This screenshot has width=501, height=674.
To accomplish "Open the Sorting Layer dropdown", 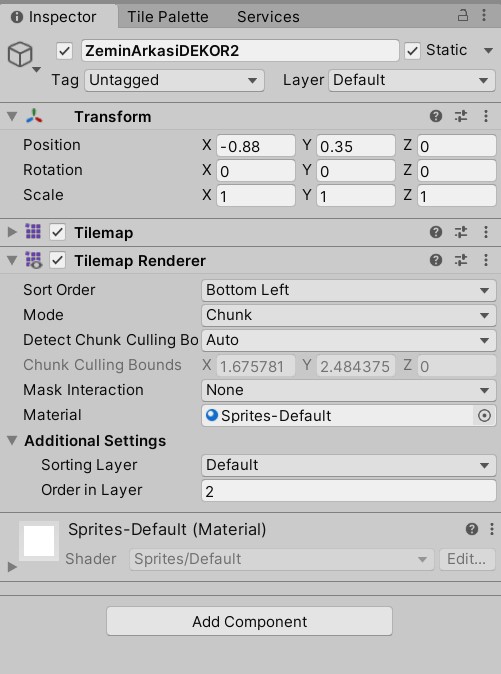I will point(348,465).
